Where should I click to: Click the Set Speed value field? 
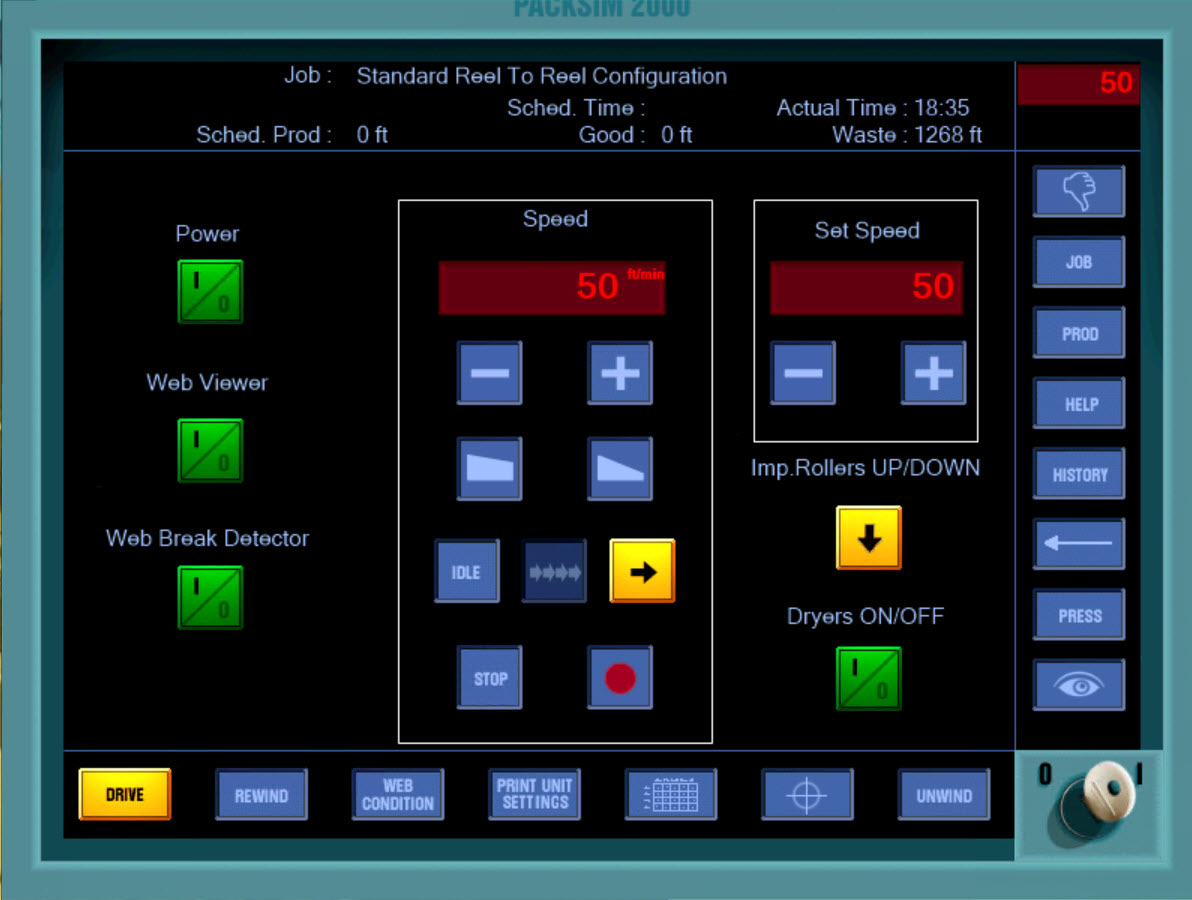coord(866,288)
